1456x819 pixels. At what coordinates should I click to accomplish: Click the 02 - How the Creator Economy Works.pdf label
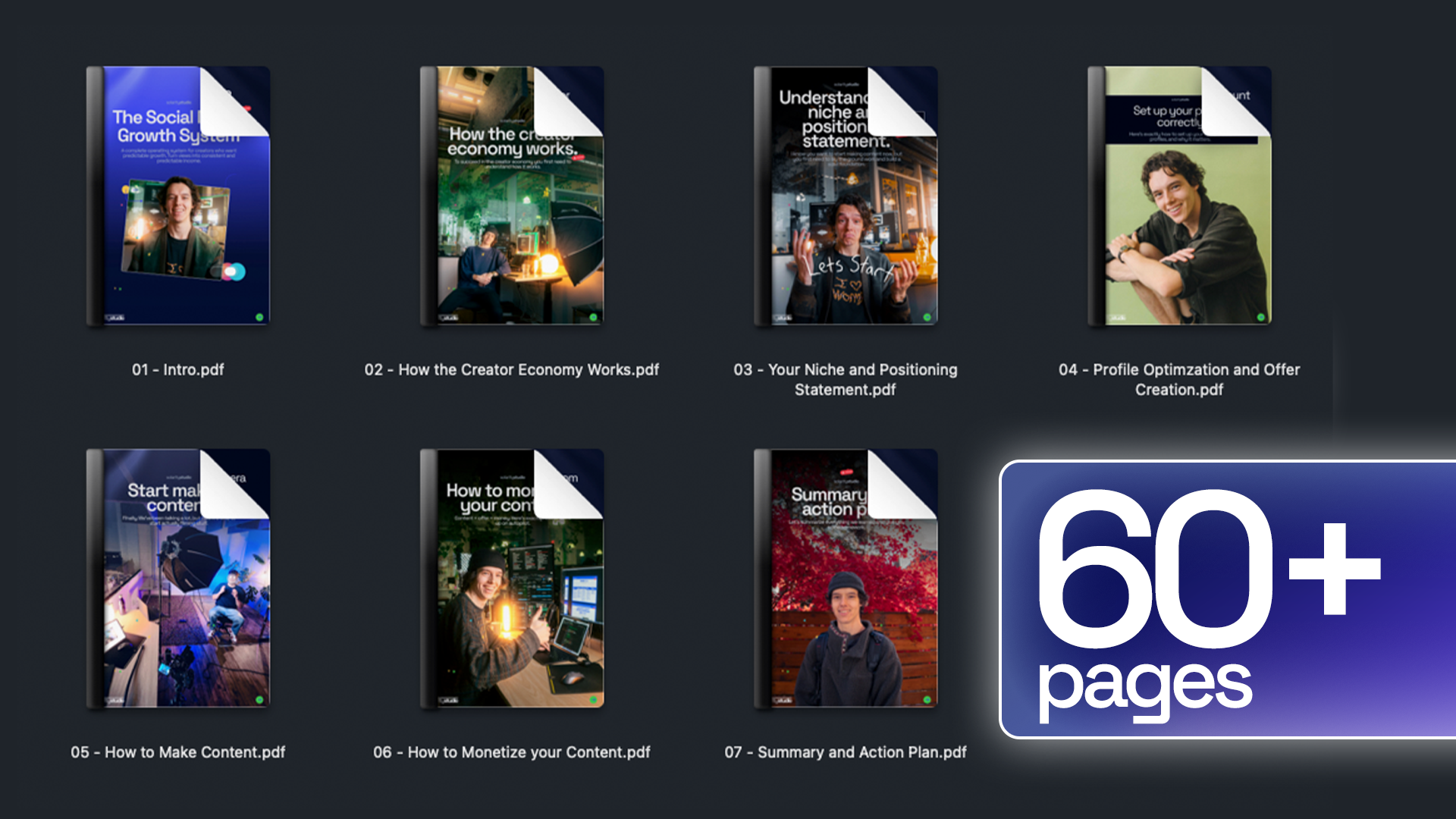click(512, 370)
